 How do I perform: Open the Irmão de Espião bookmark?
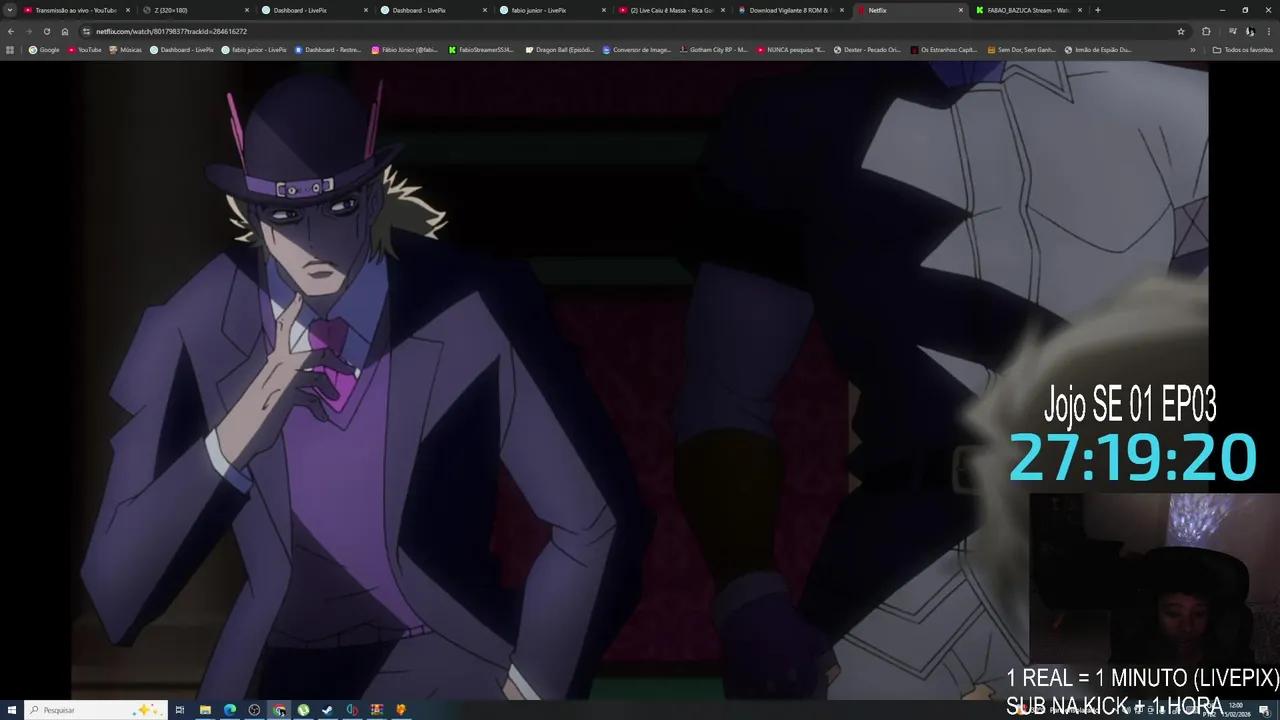coord(1098,49)
